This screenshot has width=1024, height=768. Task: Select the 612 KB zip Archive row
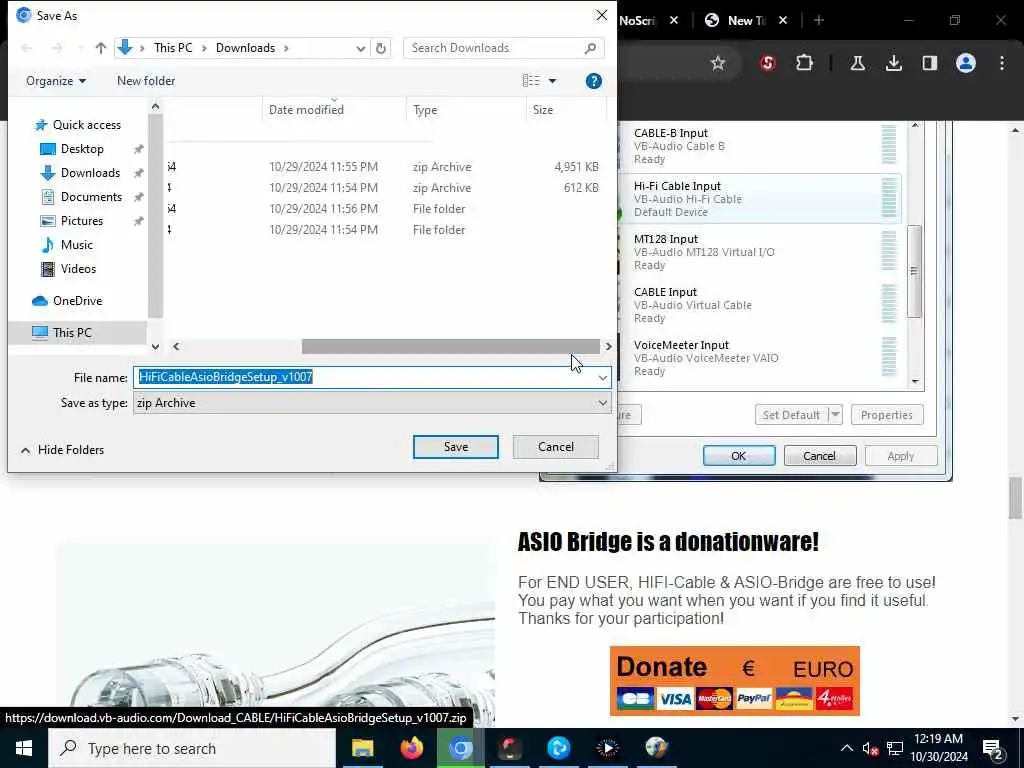click(384, 188)
